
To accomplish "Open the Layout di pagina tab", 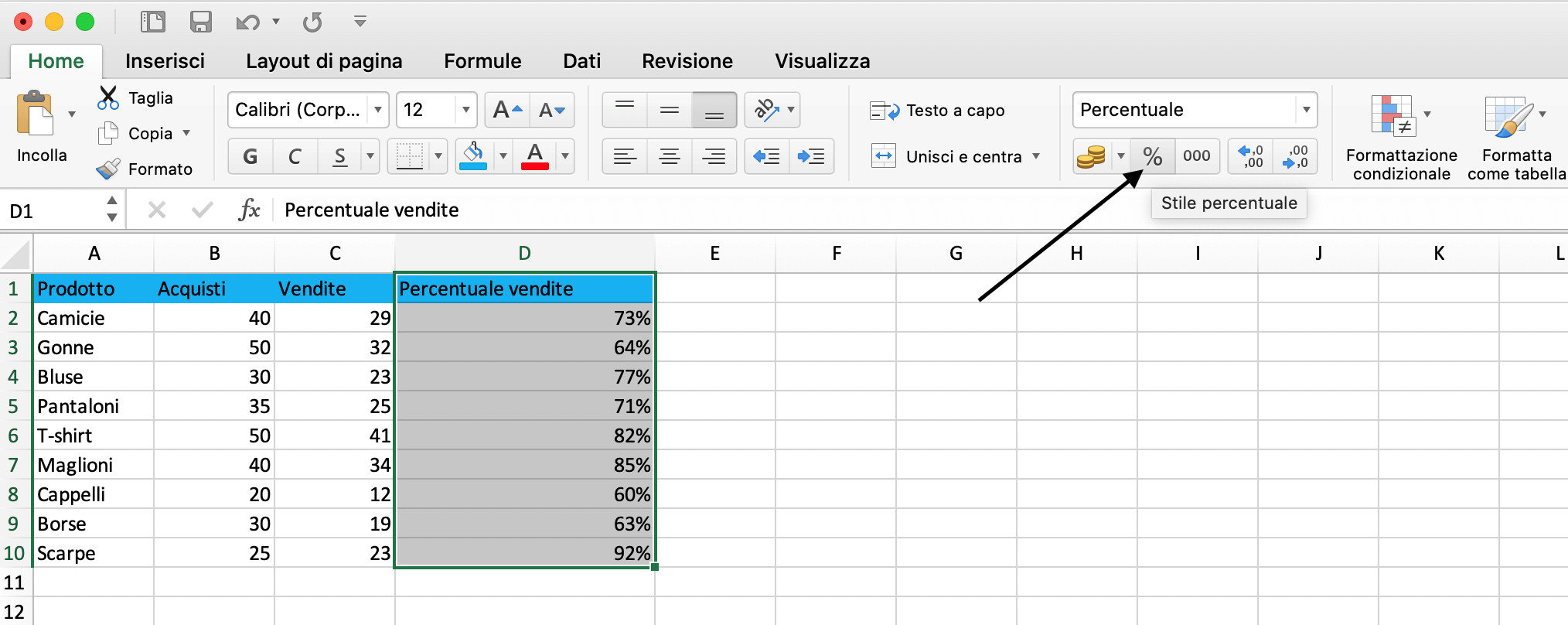I will point(324,61).
